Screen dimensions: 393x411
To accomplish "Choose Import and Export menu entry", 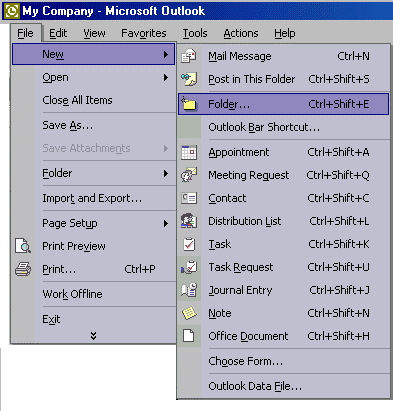I will [x=93, y=198].
